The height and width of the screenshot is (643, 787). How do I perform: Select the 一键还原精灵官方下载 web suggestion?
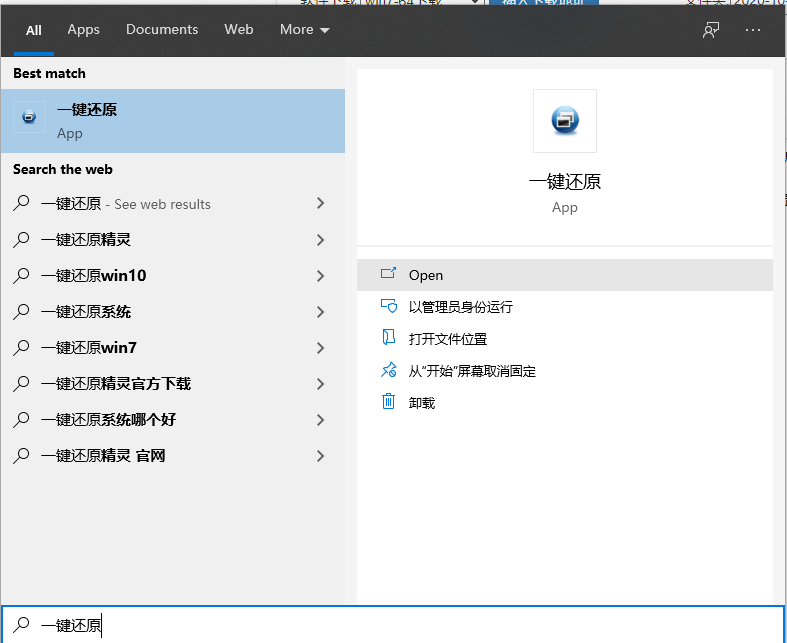click(116, 384)
